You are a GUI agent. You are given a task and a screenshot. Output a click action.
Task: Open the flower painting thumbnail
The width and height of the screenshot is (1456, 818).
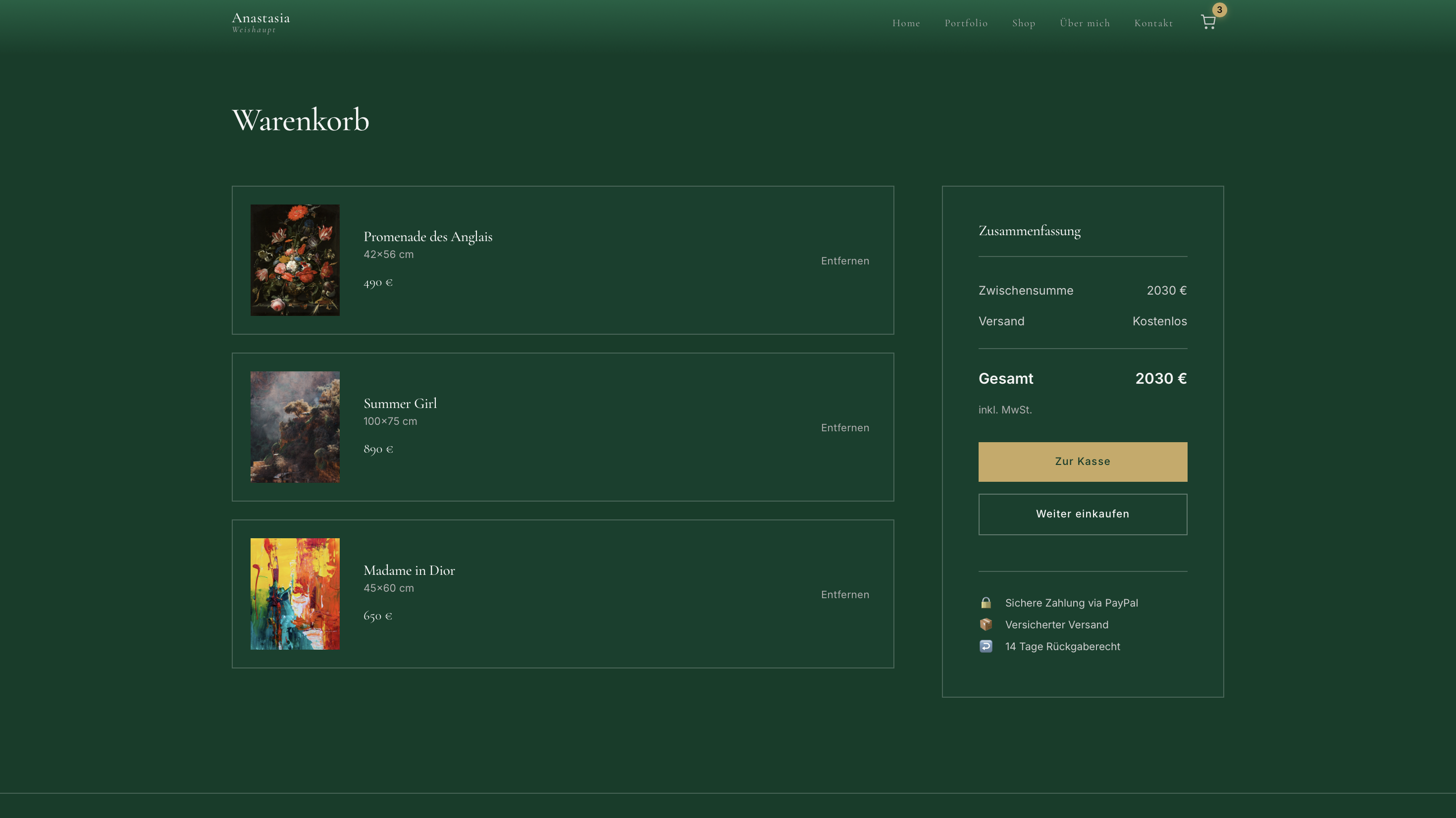pyautogui.click(x=295, y=260)
